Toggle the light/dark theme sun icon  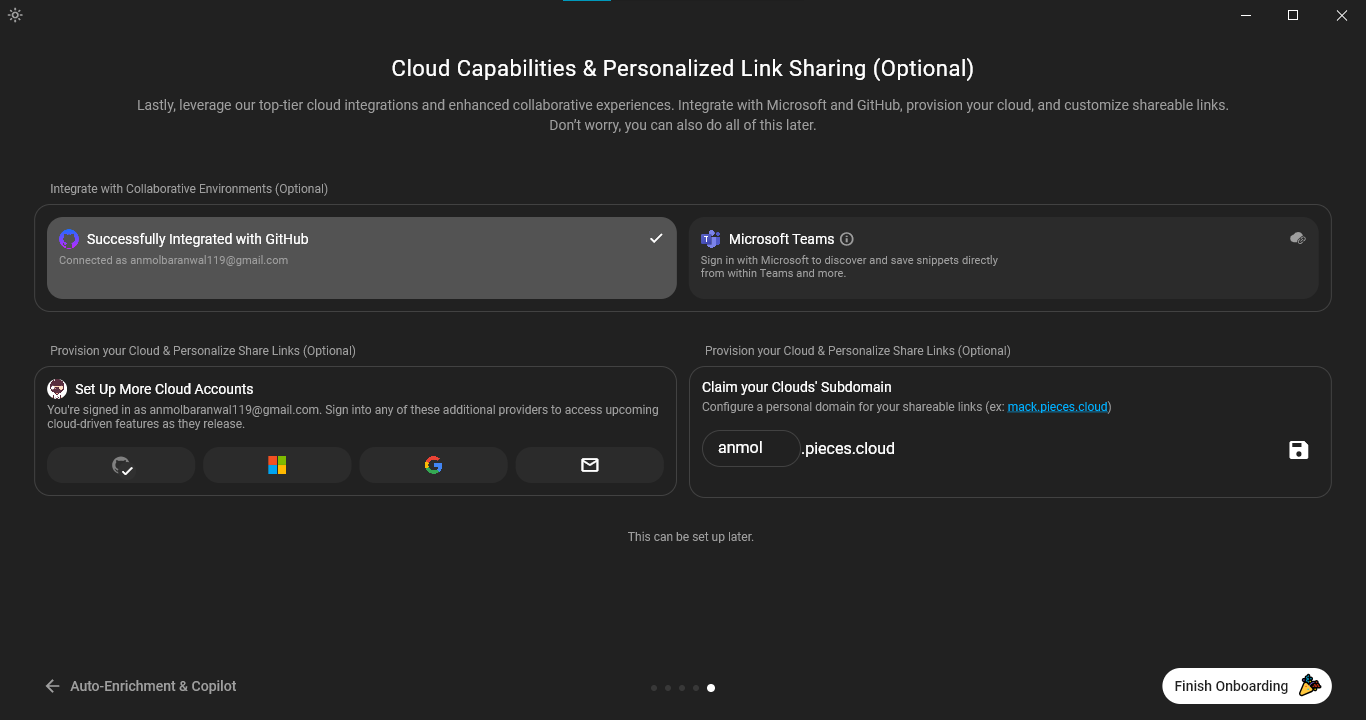point(15,15)
